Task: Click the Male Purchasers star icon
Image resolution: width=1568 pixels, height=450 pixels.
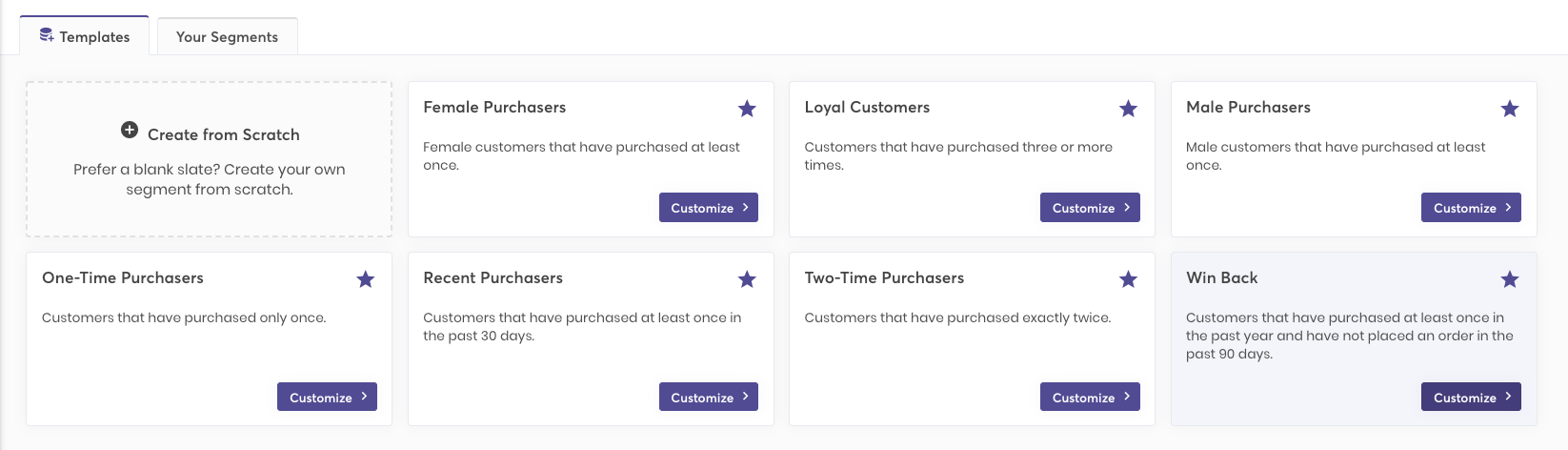Action: [x=1509, y=109]
